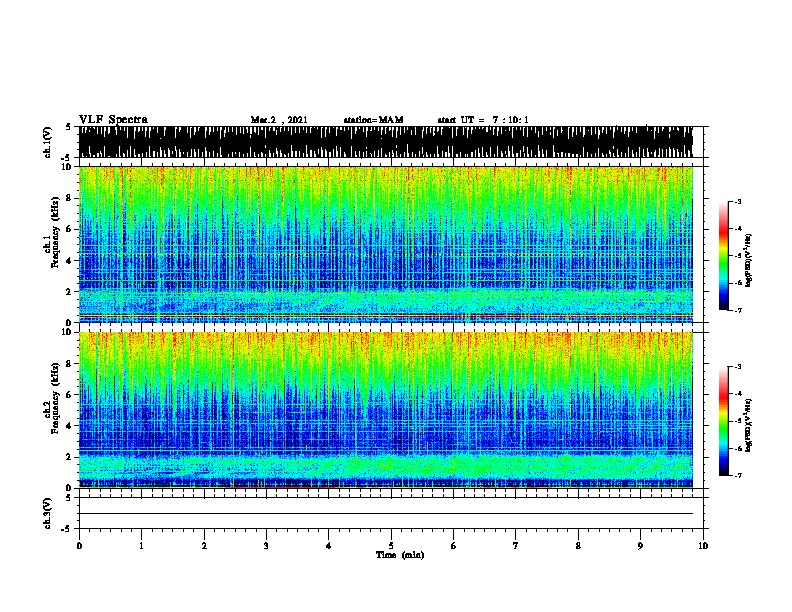Select the "start UT = 7:10:1" header text
The image size is (792, 612).
[483, 120]
